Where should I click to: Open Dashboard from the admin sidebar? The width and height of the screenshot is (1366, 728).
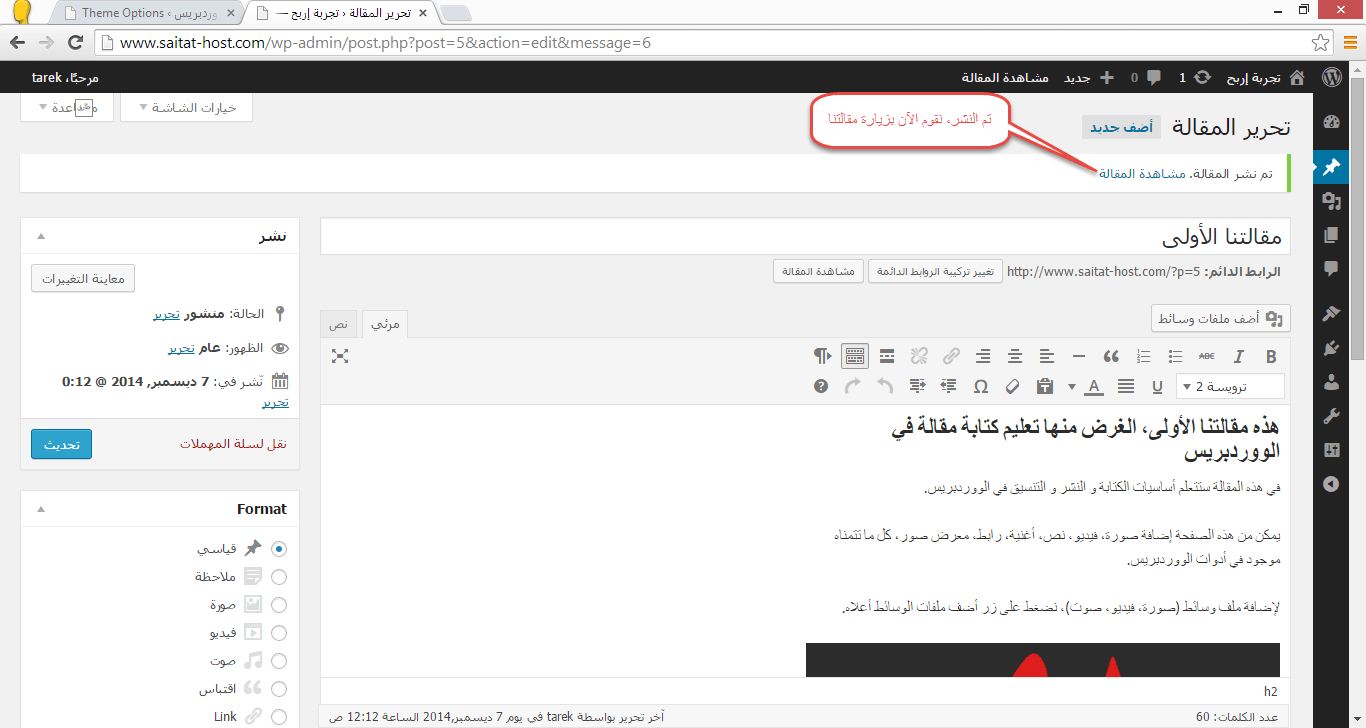click(1331, 123)
